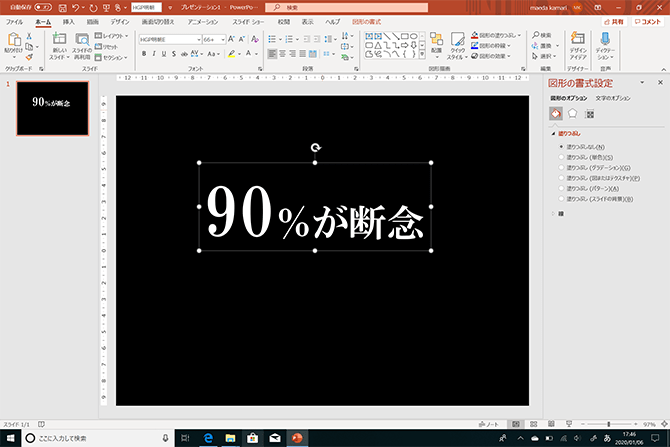The width and height of the screenshot is (670, 447).
Task: Open the File (ファイル) tab
Action: (x=14, y=22)
